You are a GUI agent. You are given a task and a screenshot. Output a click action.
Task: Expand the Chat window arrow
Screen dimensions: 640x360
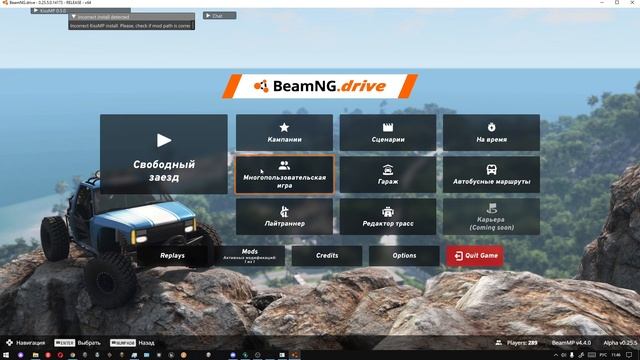(x=208, y=16)
